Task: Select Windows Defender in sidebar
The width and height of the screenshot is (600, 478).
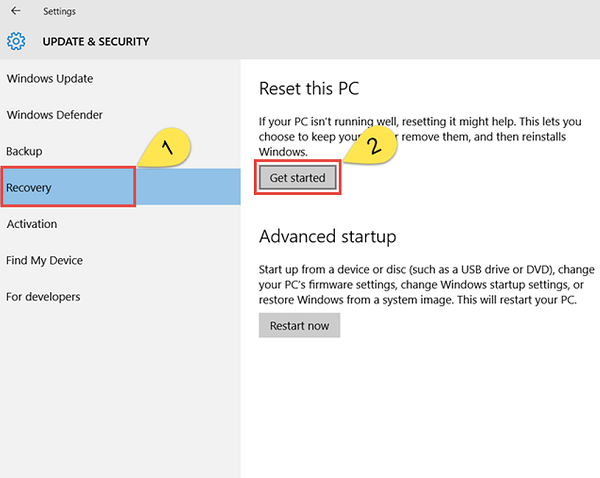Action: [57, 115]
